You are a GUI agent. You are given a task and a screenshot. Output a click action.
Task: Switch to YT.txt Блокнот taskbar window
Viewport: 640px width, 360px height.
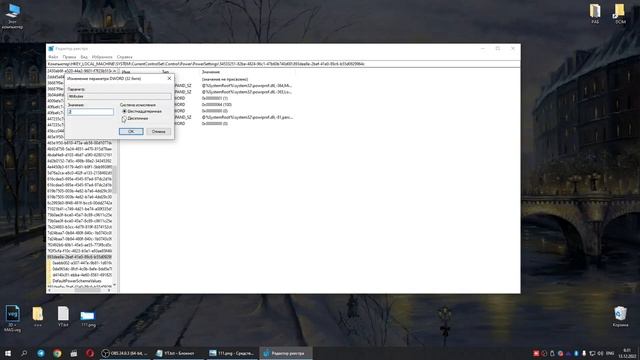178,353
